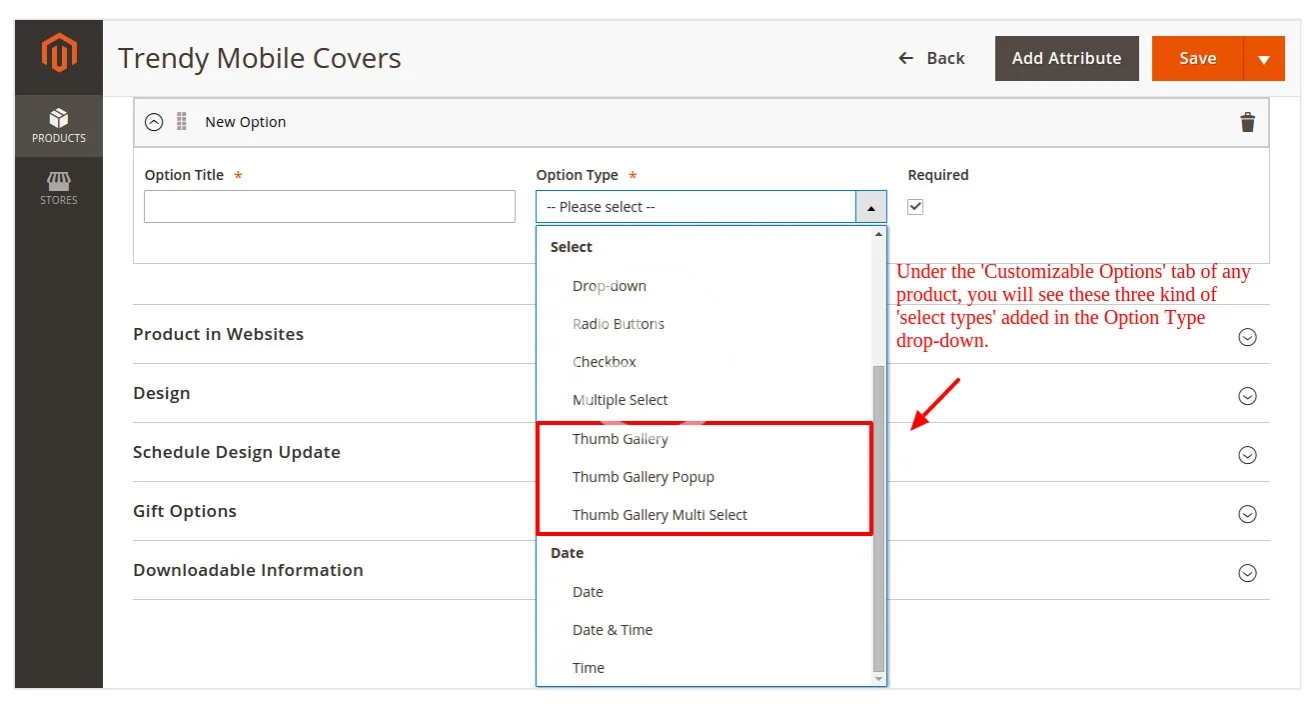Open the Stores sidebar icon
Viewport: 1307px width, 704px height.
(59, 188)
